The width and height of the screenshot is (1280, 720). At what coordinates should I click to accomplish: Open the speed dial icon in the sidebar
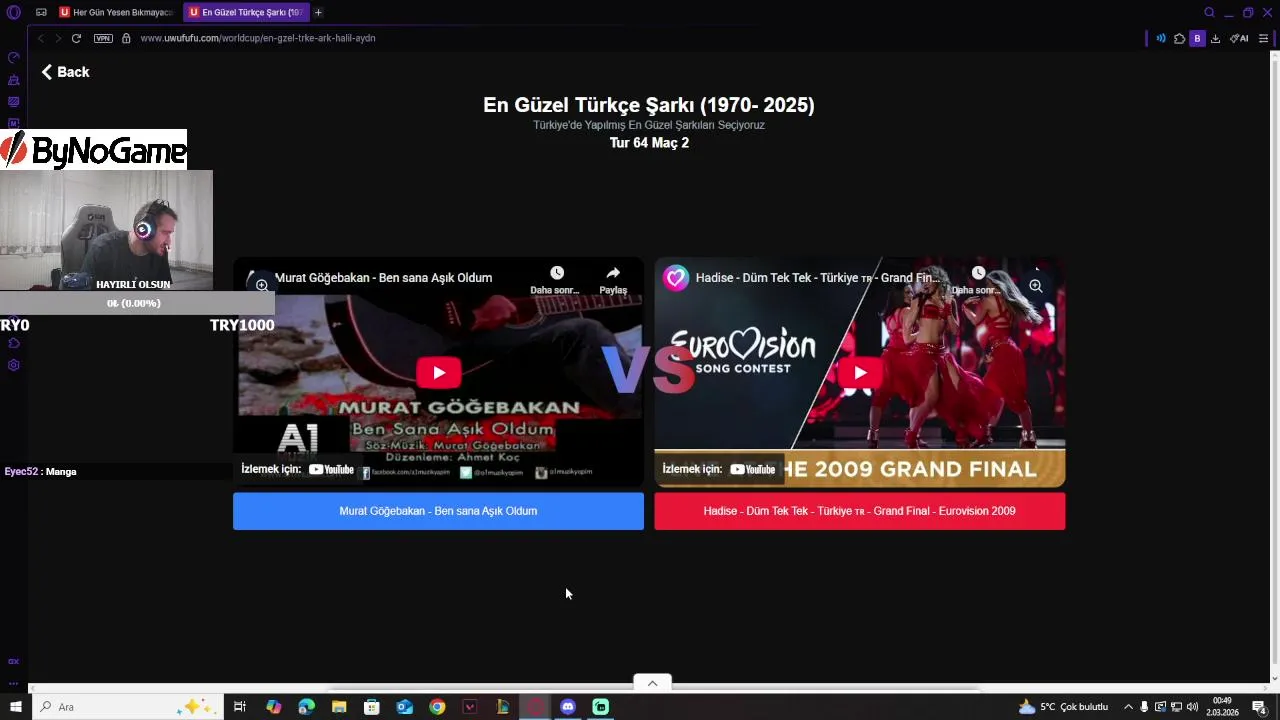pyautogui.click(x=13, y=57)
